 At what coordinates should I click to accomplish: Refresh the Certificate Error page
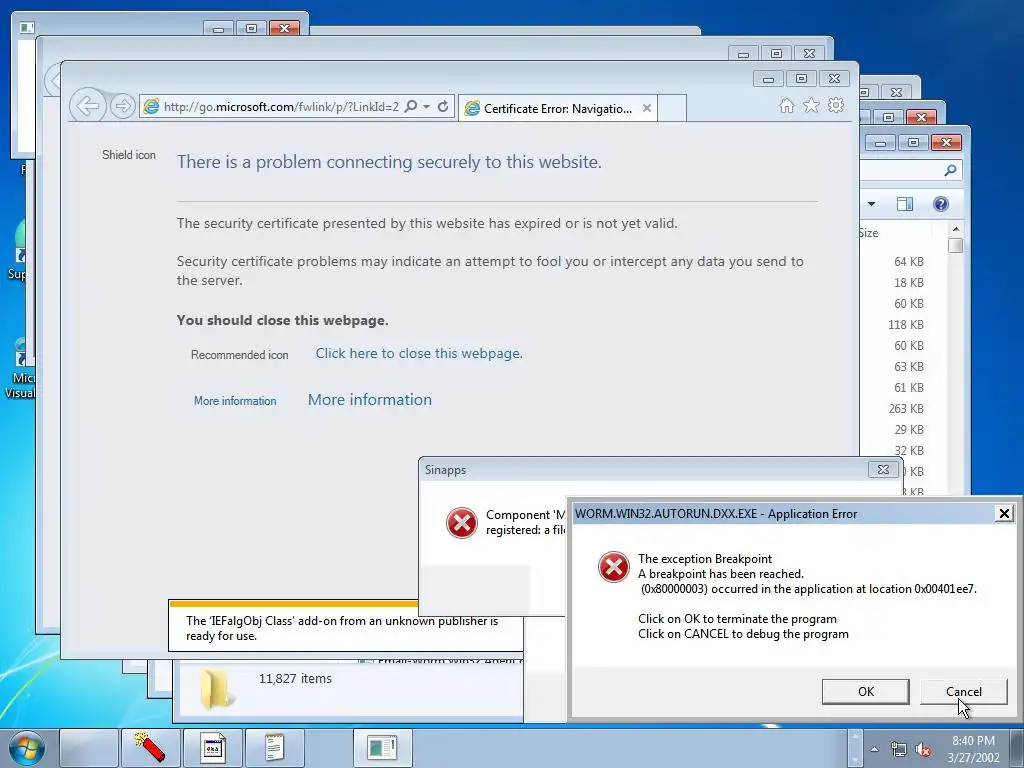coord(443,106)
